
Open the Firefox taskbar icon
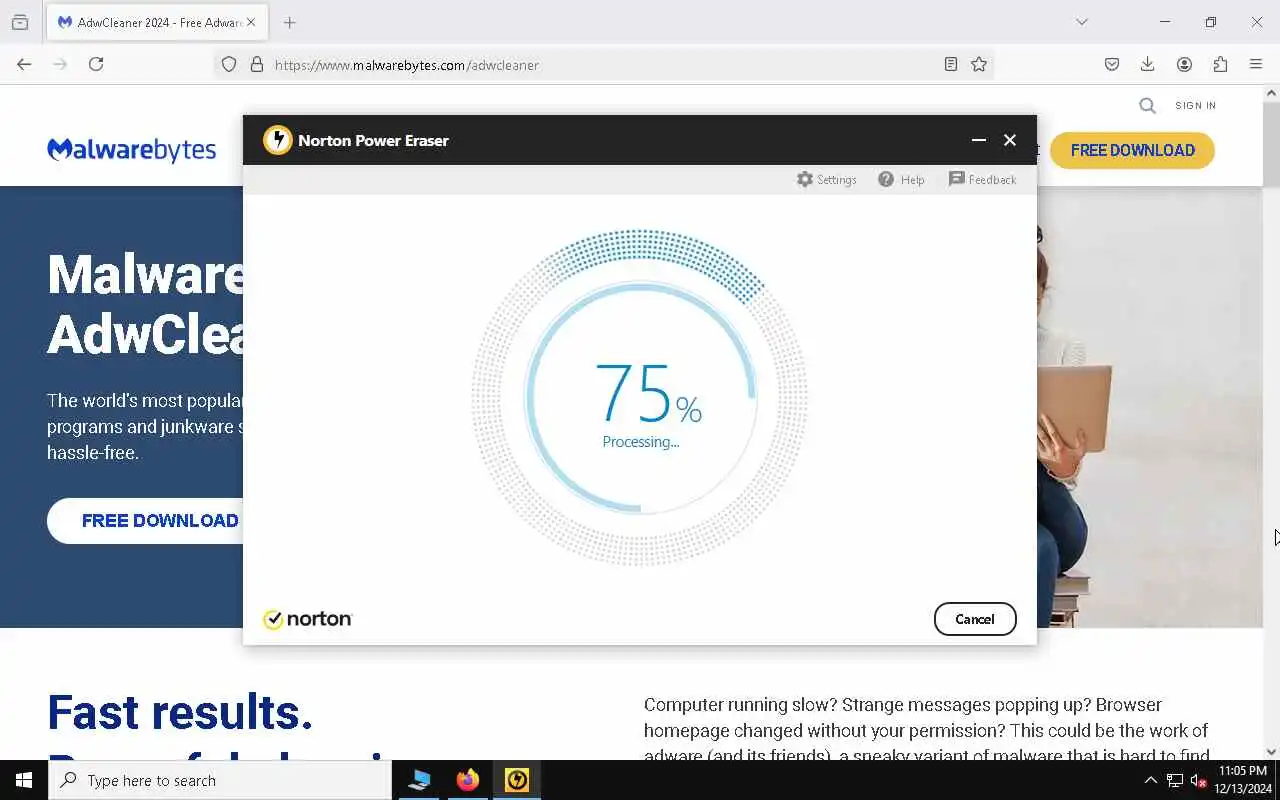coord(468,780)
